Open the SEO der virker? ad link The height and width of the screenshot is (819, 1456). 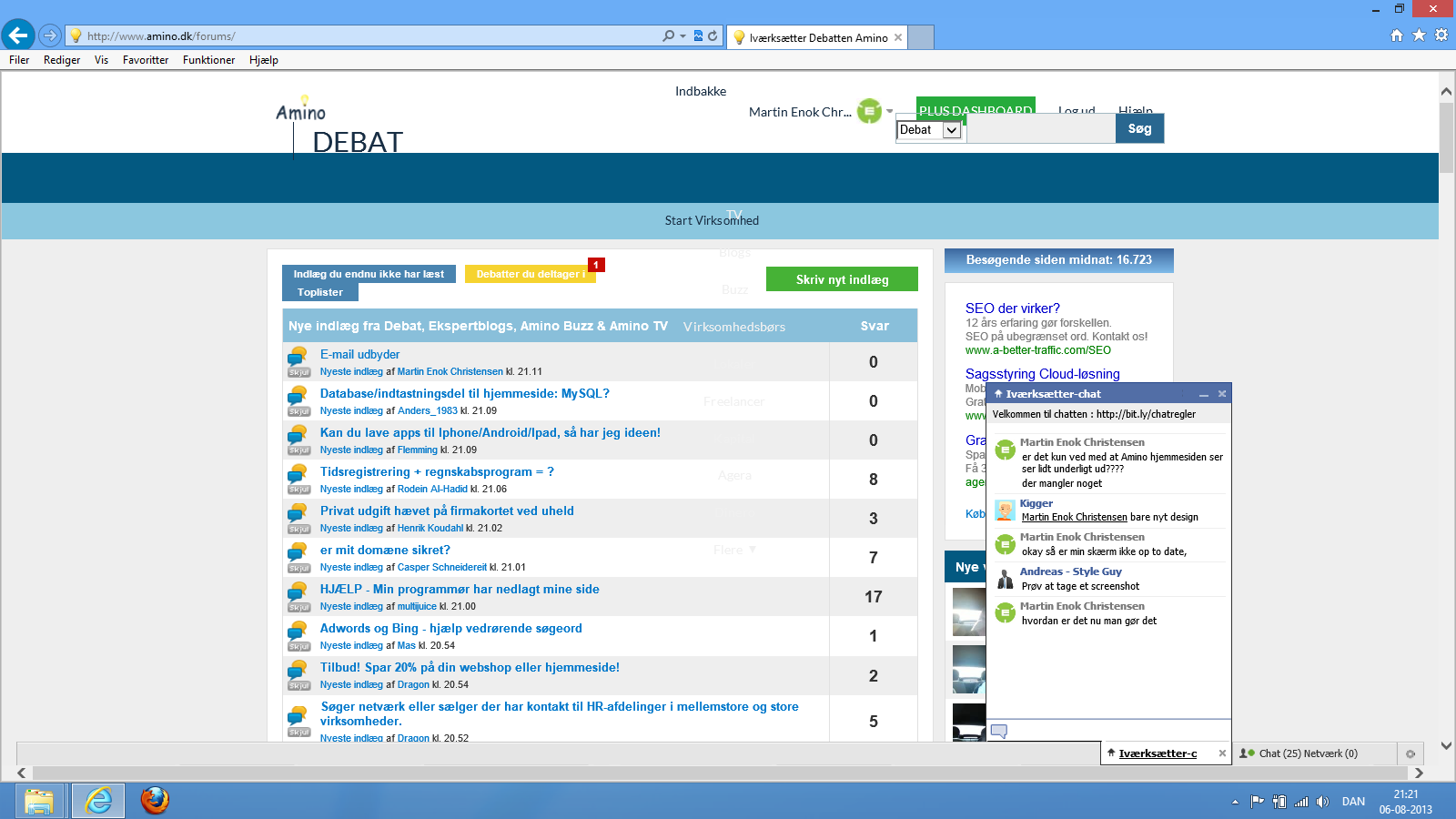tap(1013, 308)
